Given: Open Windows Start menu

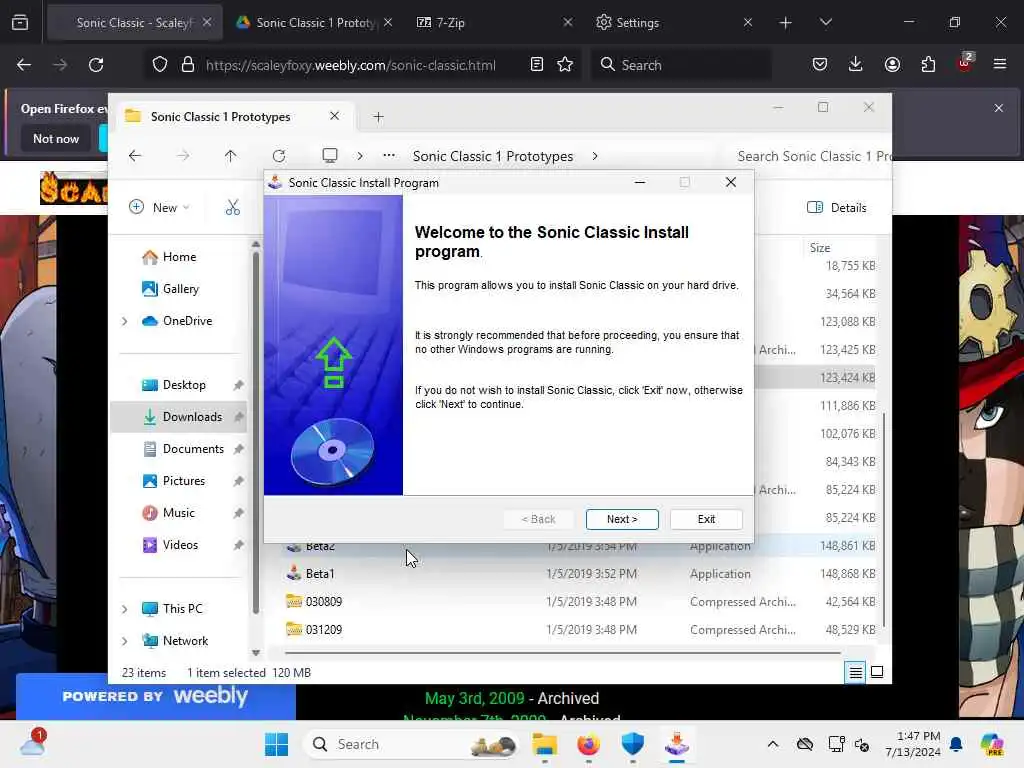Looking at the screenshot, I should click(x=276, y=744).
